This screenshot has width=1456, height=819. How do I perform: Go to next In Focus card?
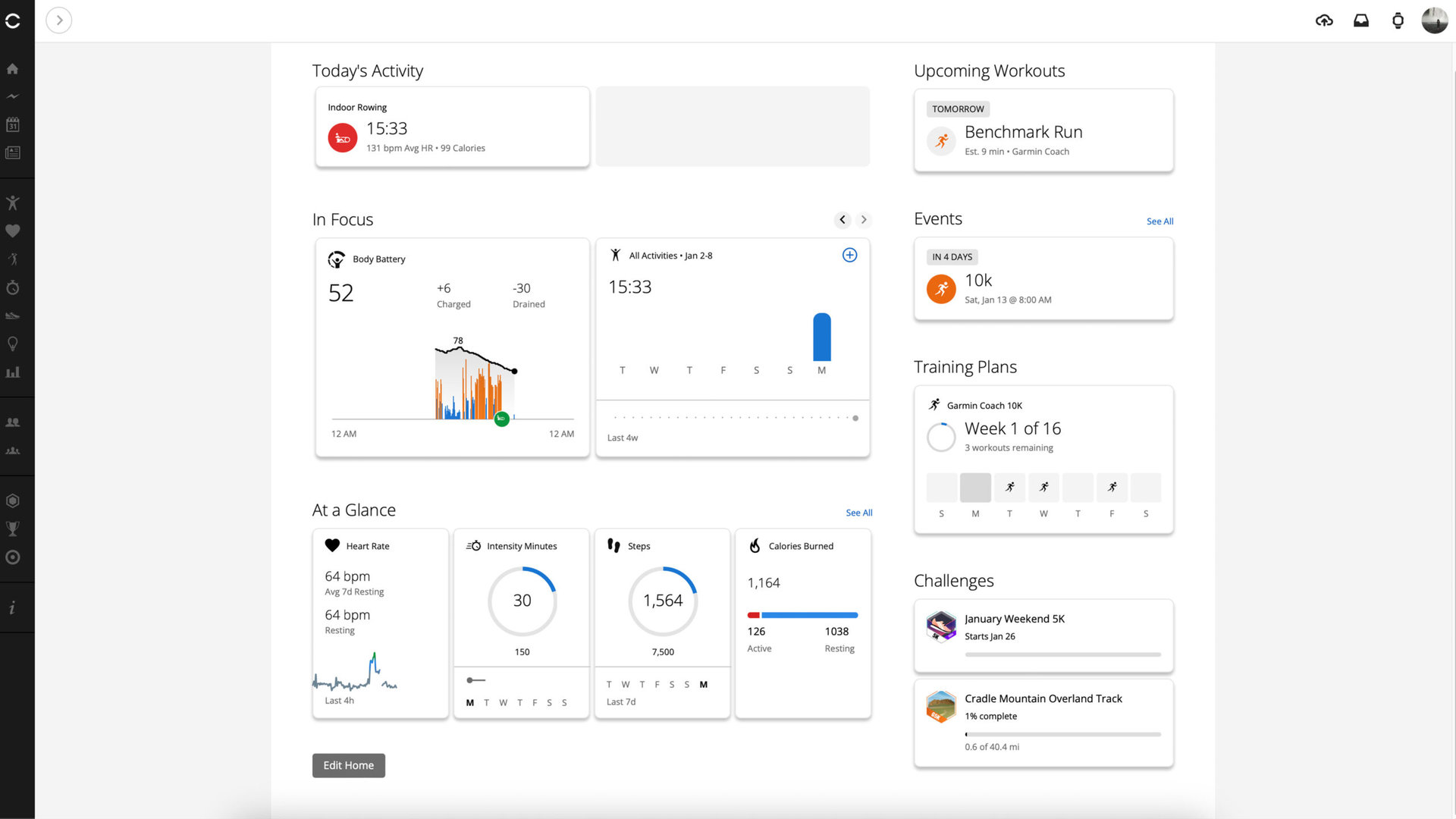click(x=864, y=220)
